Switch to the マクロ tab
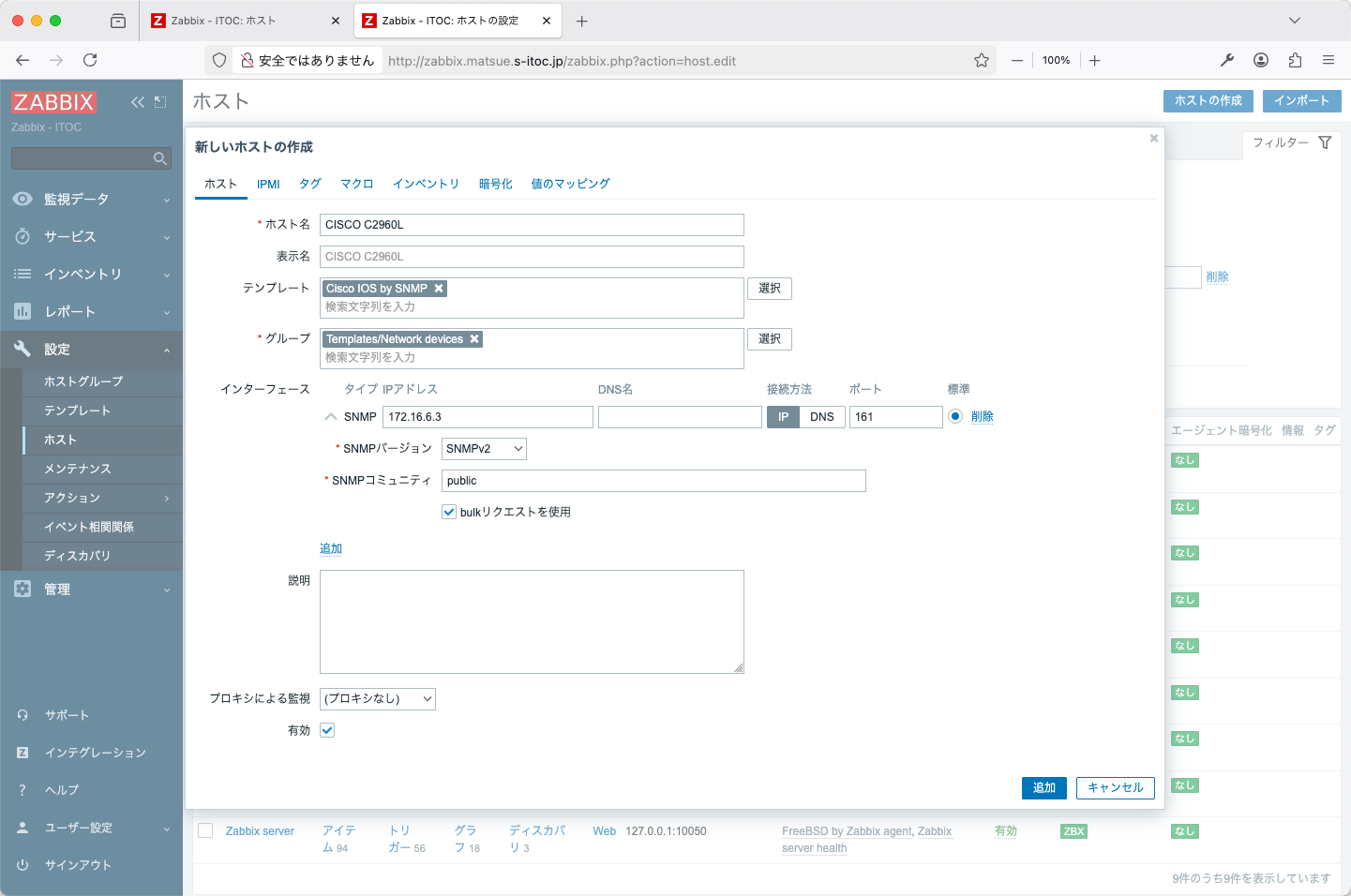This screenshot has height=896, width=1351. click(x=357, y=184)
